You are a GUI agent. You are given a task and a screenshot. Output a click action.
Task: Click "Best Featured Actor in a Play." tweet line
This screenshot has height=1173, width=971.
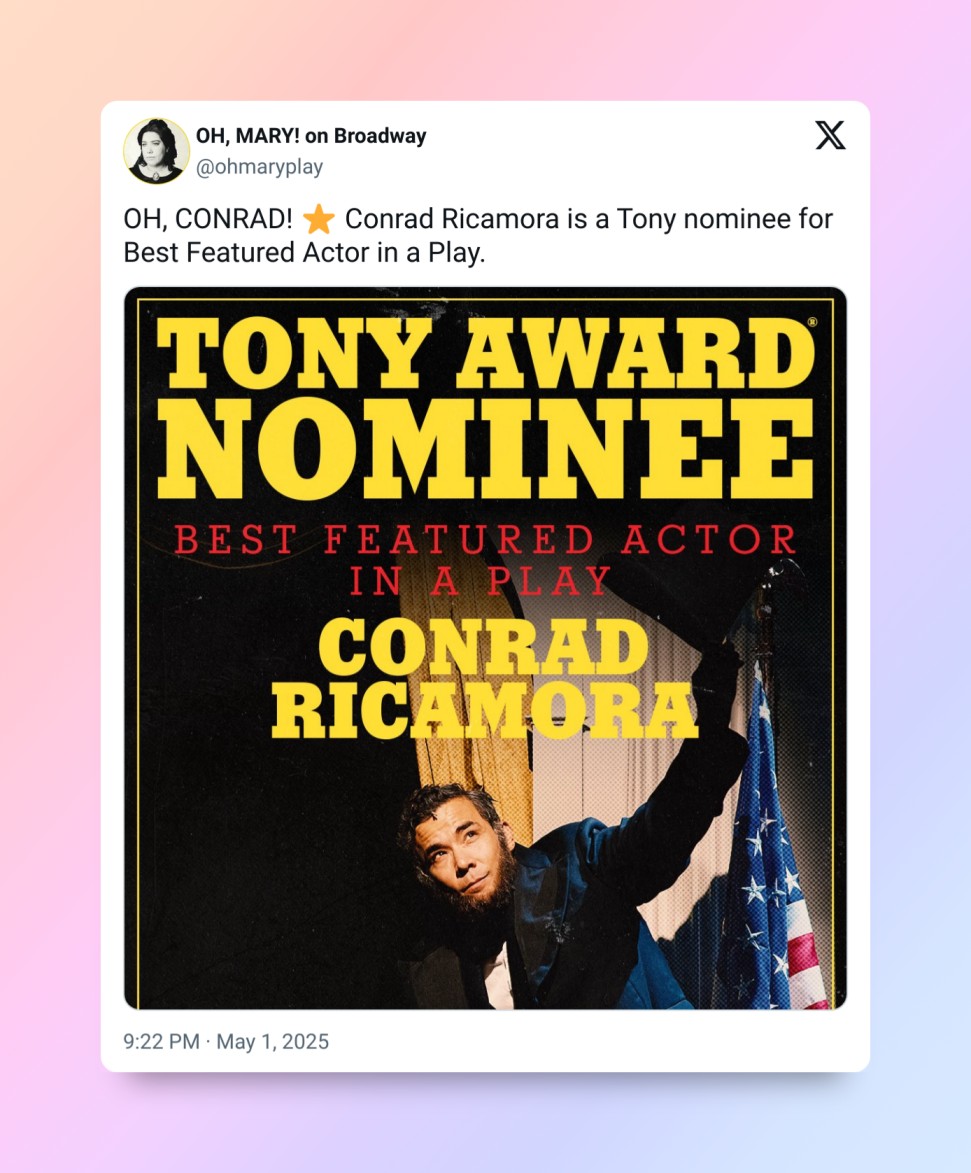[x=304, y=253]
